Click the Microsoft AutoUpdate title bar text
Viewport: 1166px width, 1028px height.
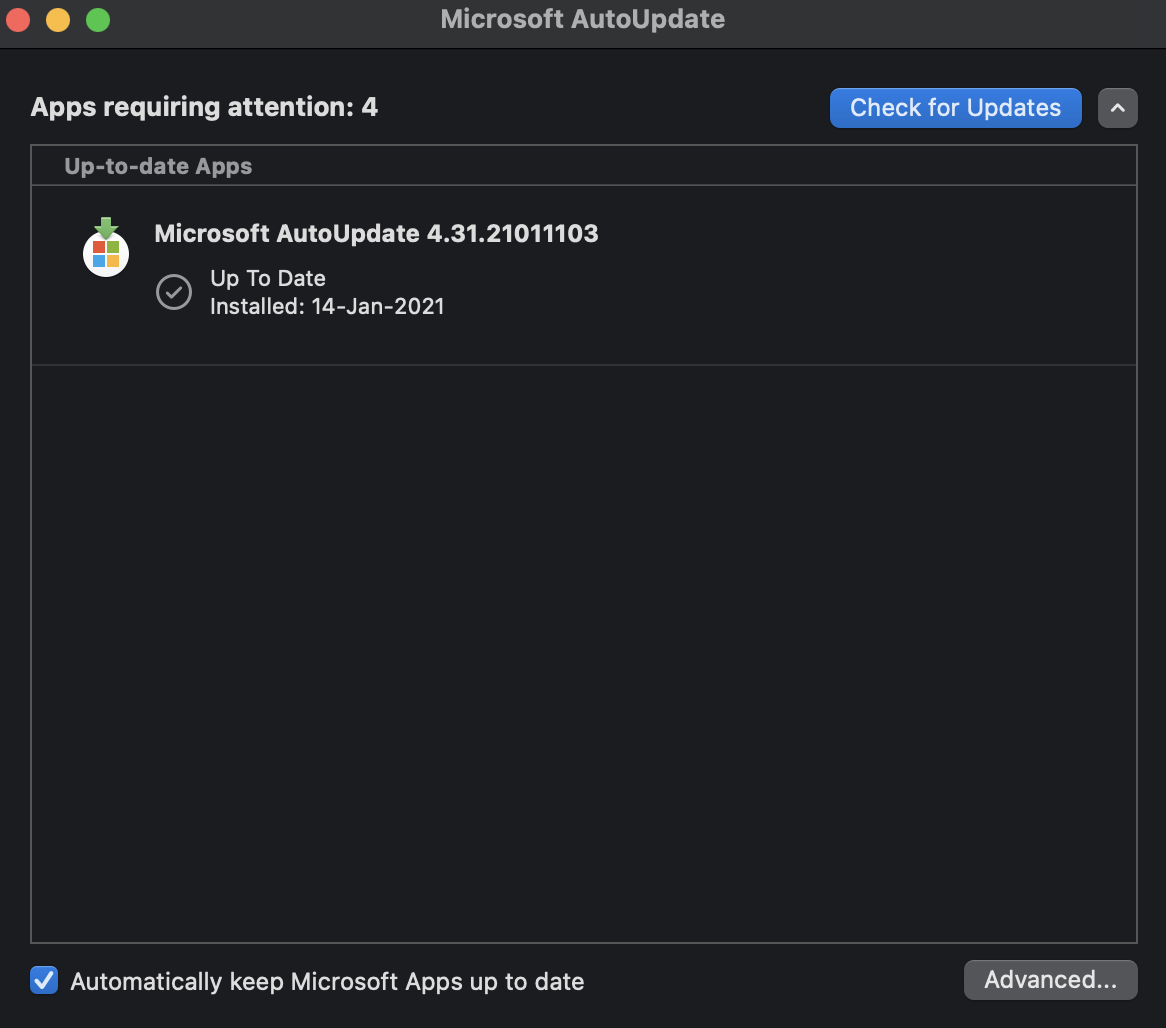582,19
